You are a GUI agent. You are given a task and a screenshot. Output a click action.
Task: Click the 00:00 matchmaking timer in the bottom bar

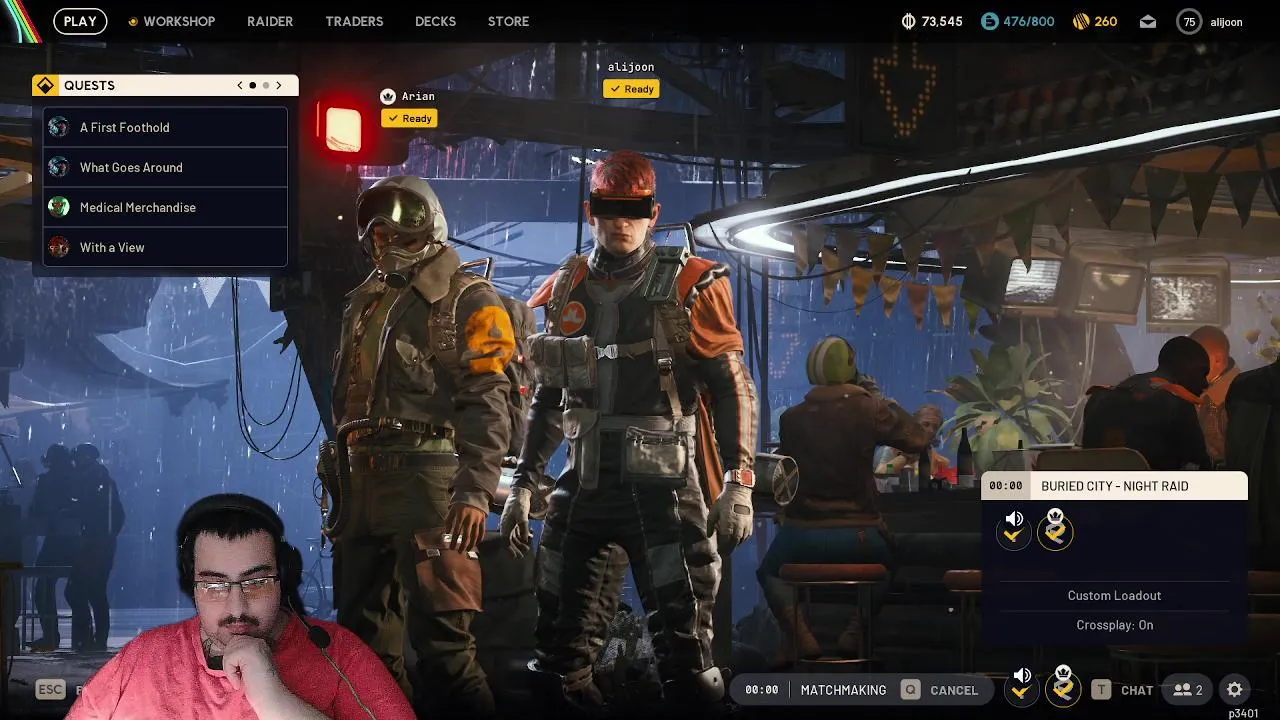click(x=762, y=690)
